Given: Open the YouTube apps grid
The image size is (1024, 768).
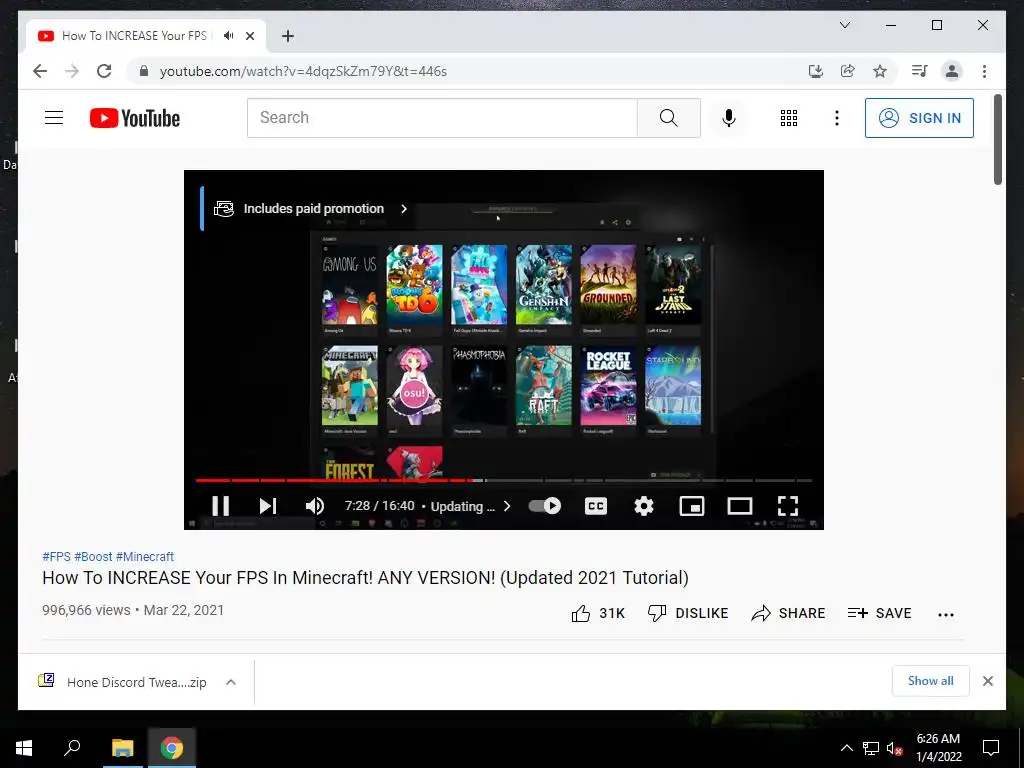Looking at the screenshot, I should tap(789, 118).
